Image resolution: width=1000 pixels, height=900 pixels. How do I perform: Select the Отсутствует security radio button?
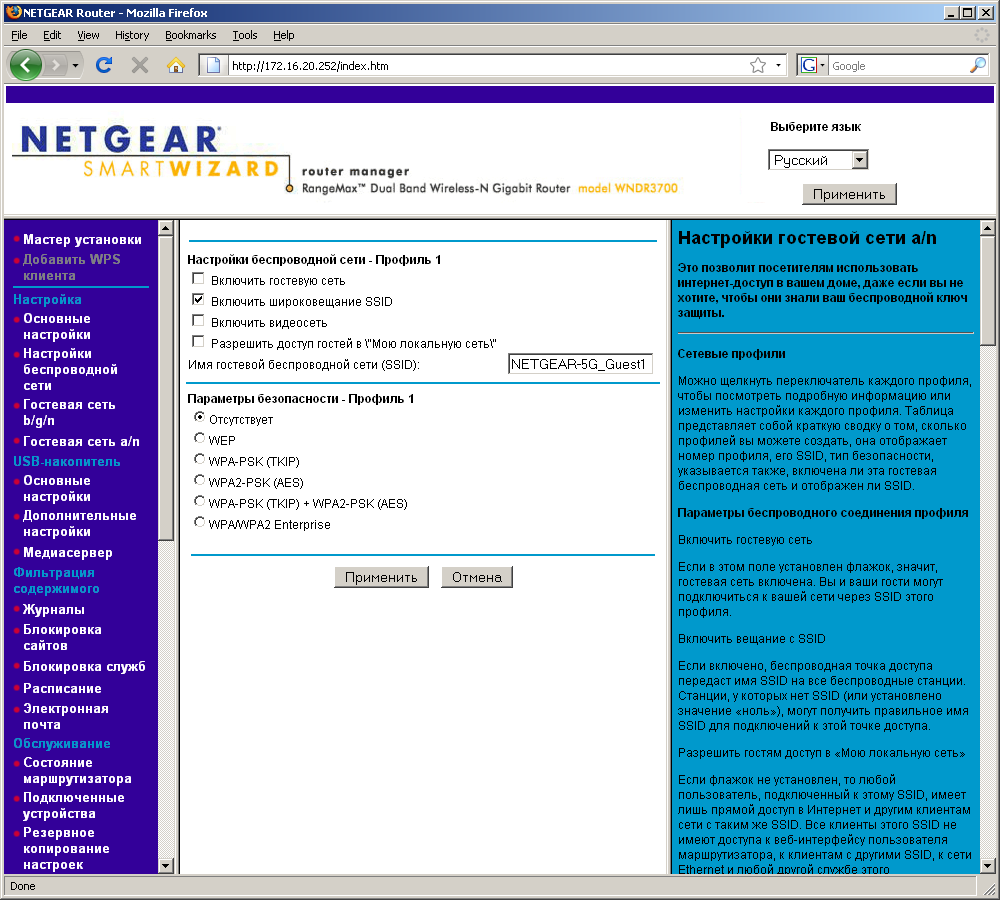click(200, 417)
